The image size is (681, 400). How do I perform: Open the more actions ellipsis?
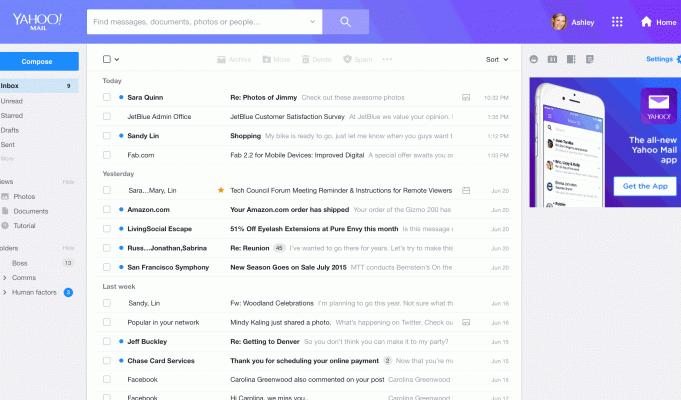click(387, 59)
